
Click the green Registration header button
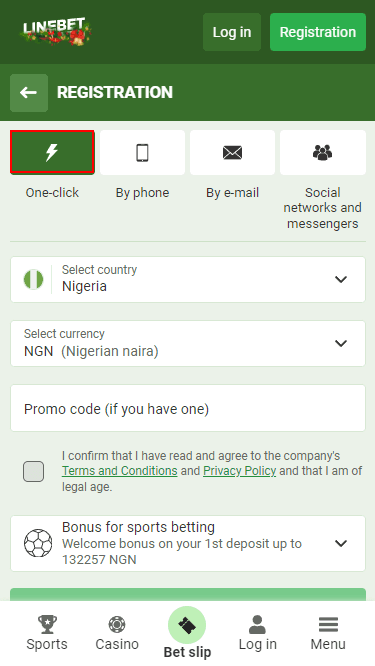coord(318,32)
